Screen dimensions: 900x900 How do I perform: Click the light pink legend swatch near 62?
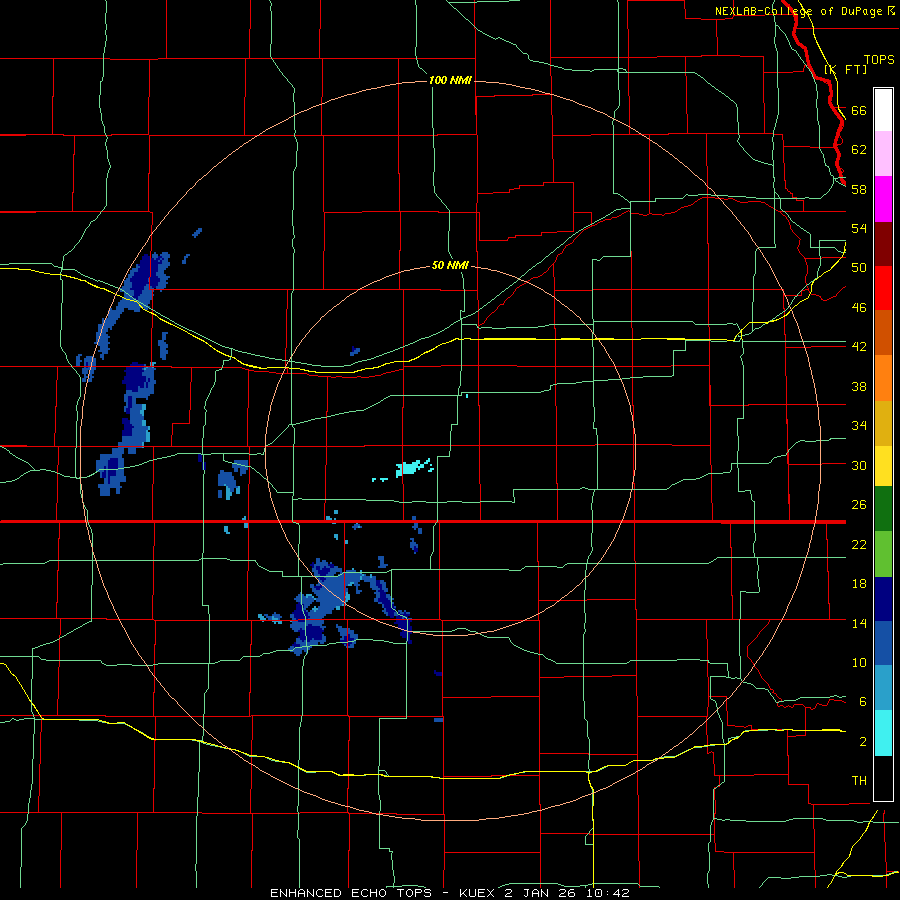[x=883, y=154]
